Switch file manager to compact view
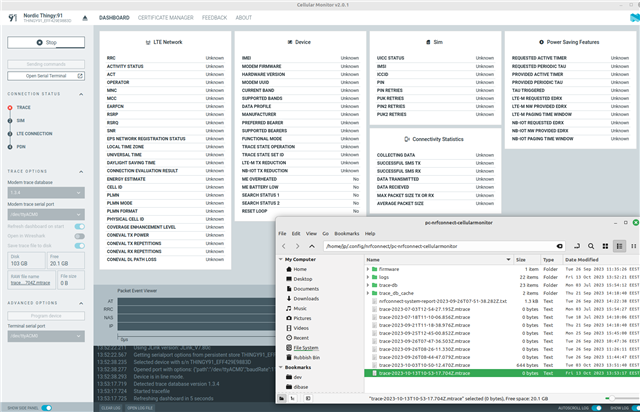 point(633,246)
